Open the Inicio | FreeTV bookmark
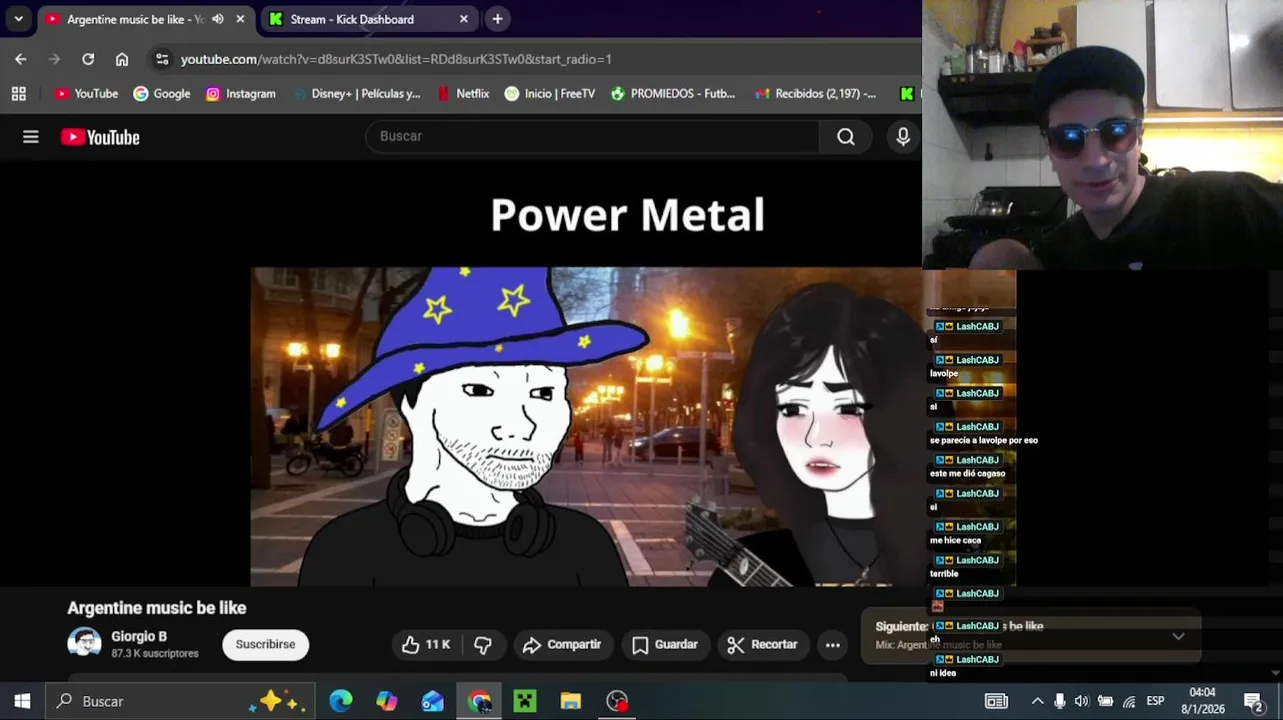Image resolution: width=1283 pixels, height=720 pixels. 549,93
